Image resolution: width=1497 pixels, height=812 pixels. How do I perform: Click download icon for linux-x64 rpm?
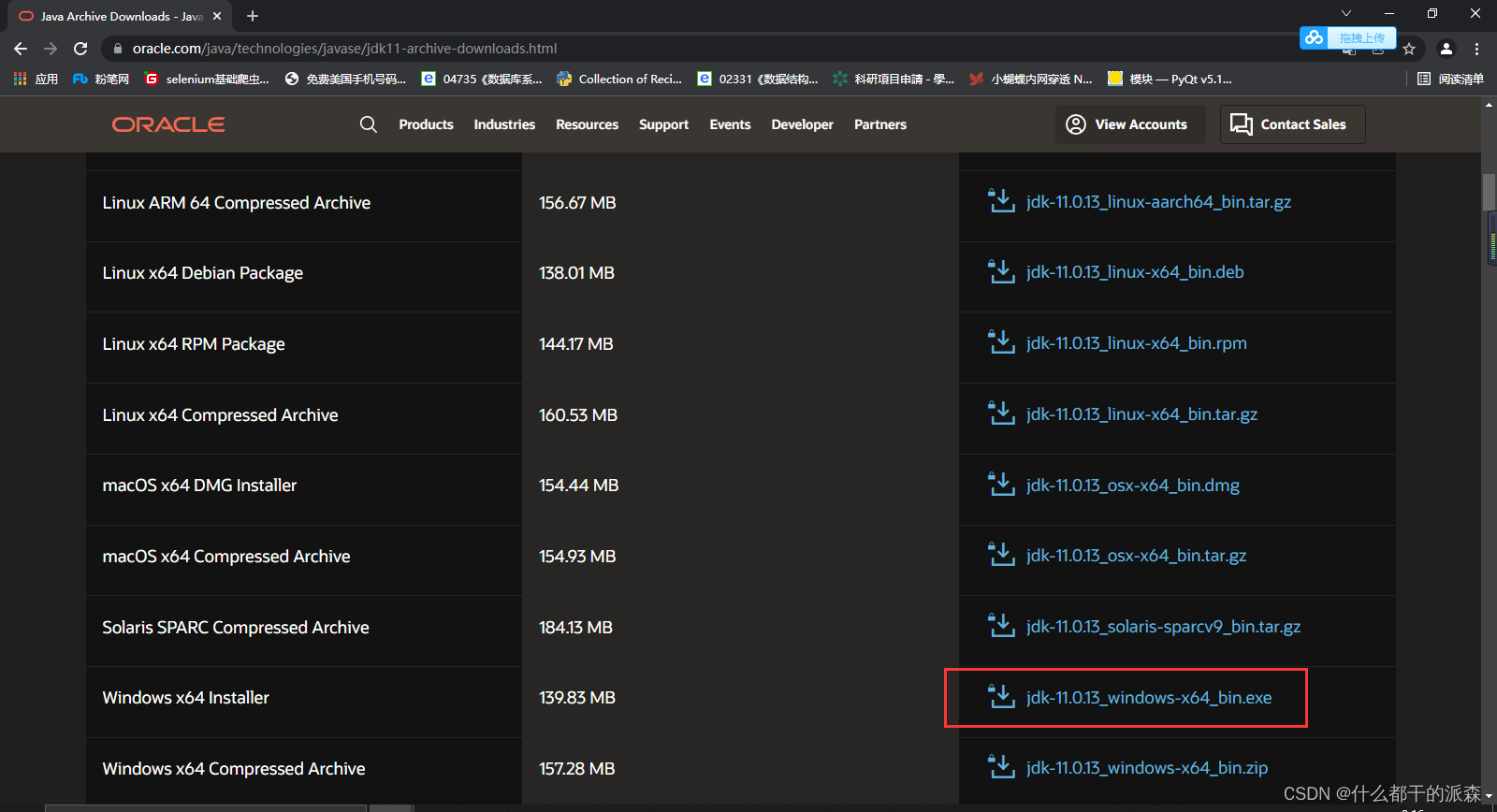pyautogui.click(x=1001, y=342)
